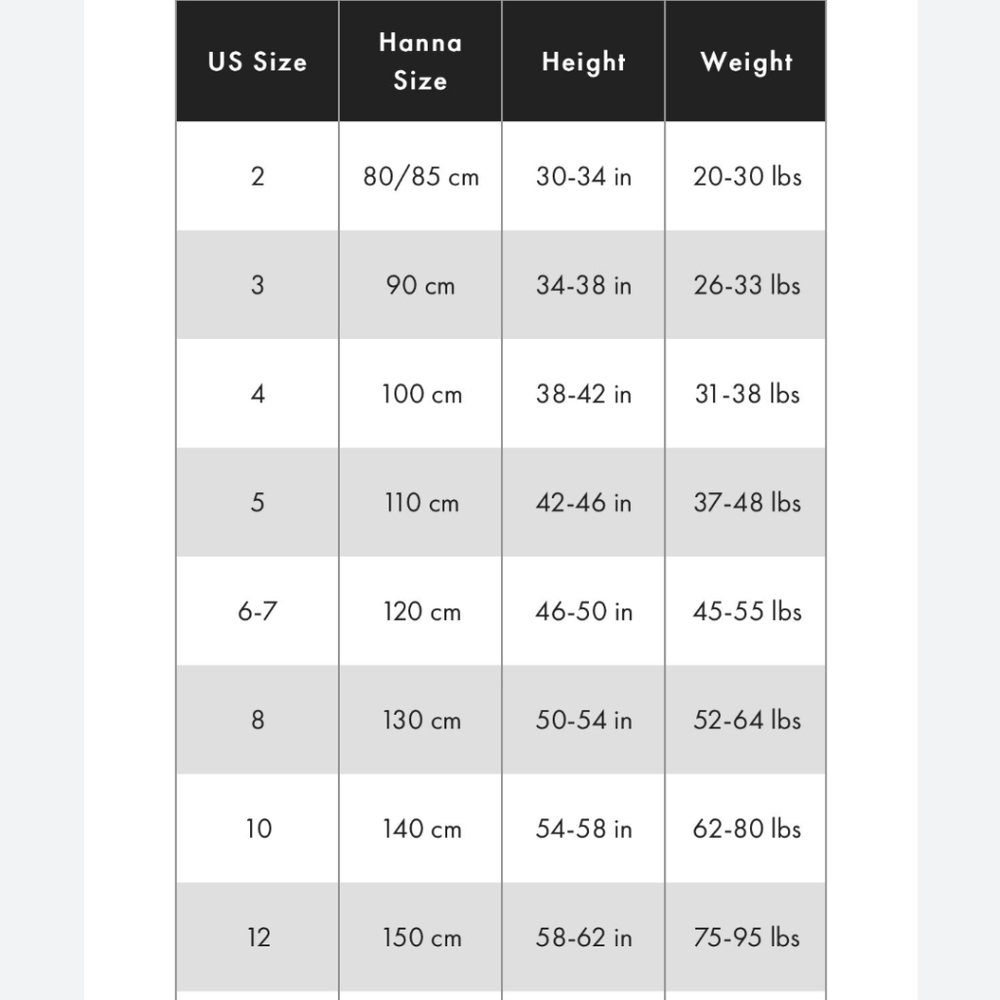This screenshot has width=1000, height=1000.
Task: Select the 58-62 in height cell
Action: click(x=583, y=938)
